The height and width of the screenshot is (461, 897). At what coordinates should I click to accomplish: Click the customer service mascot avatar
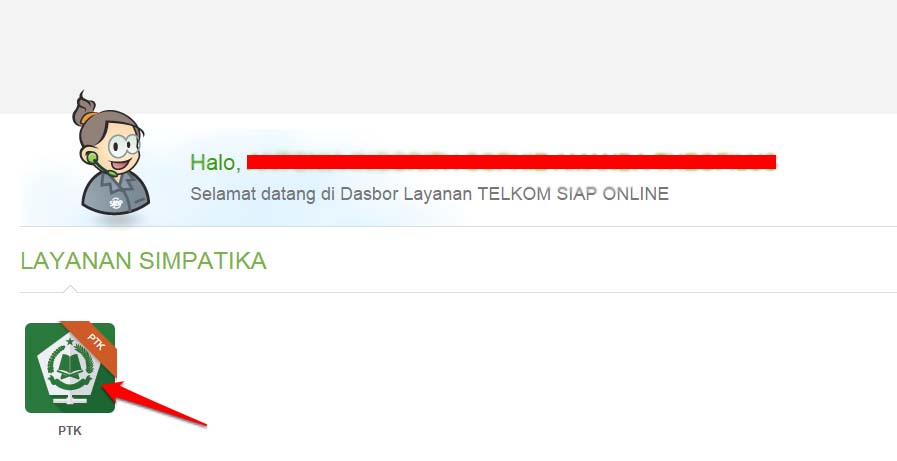coord(112,153)
